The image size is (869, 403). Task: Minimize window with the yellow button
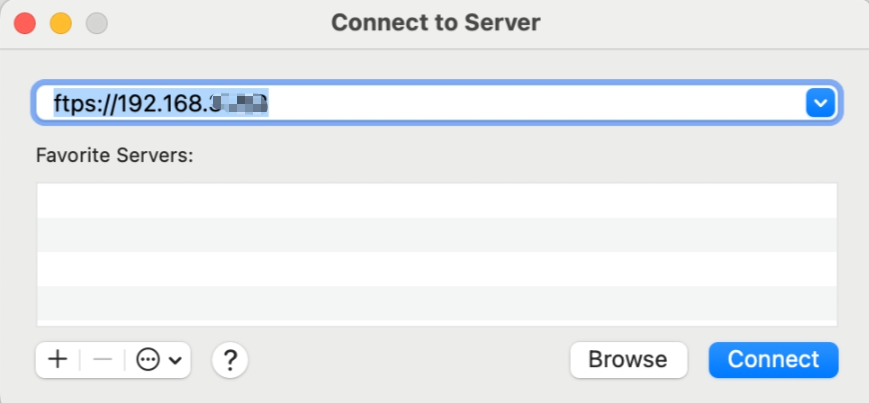tap(60, 22)
